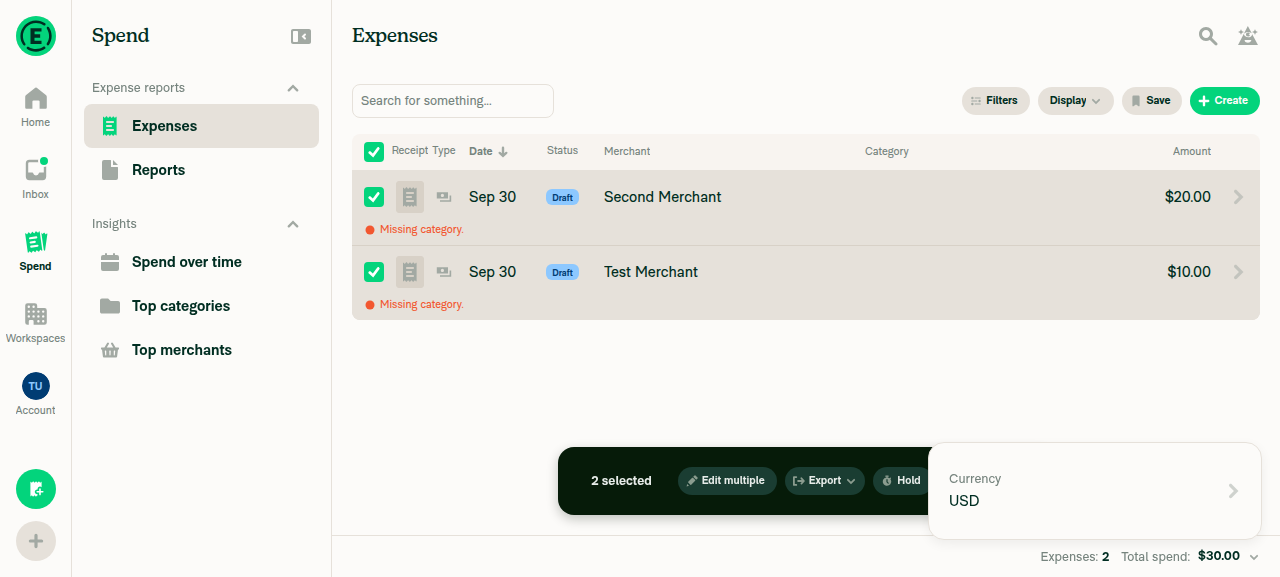The height and width of the screenshot is (577, 1280).
Task: Click the Search for something field
Action: [x=453, y=101]
